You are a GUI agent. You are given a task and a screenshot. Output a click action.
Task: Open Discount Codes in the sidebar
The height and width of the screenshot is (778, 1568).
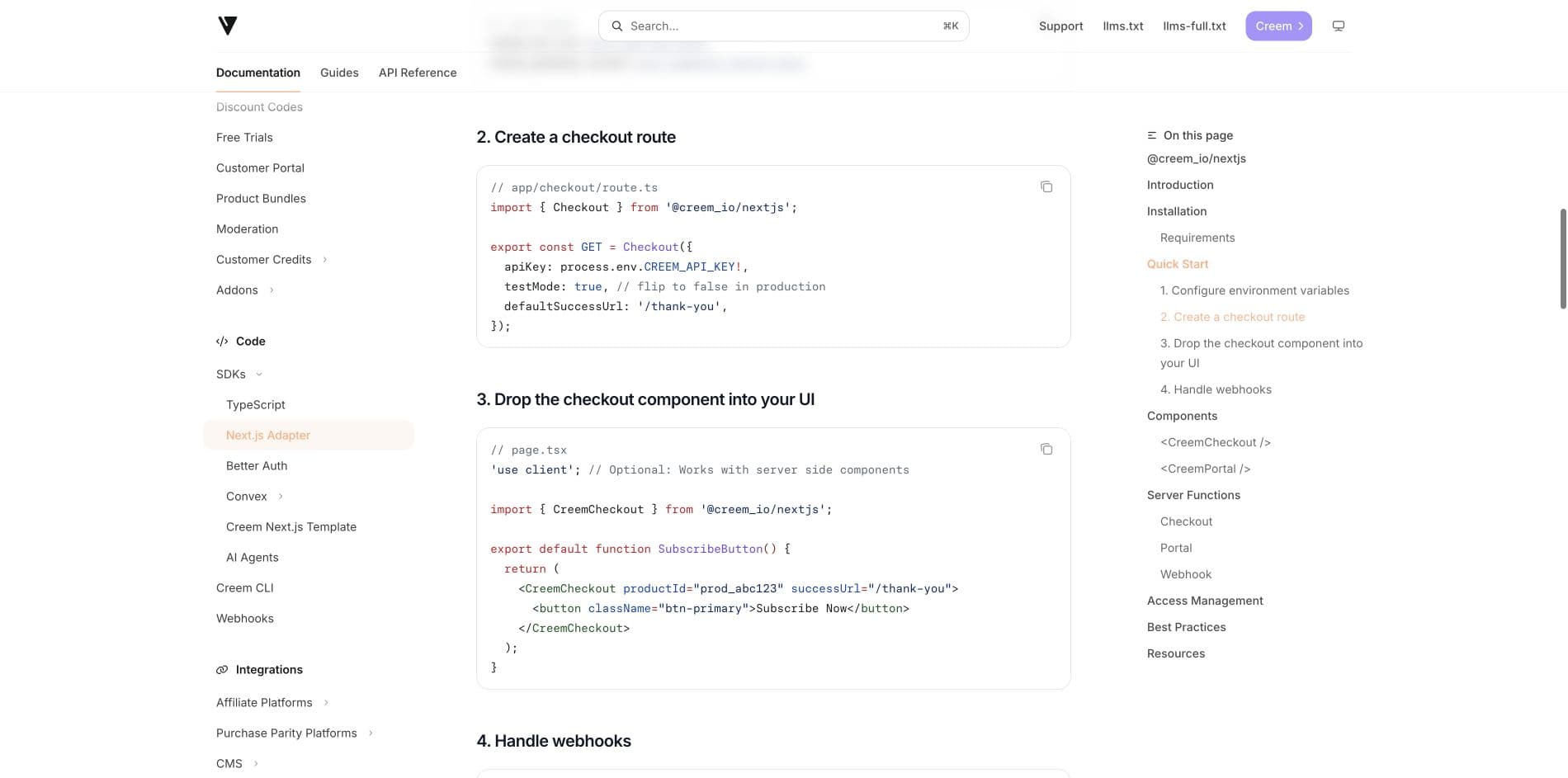point(259,107)
